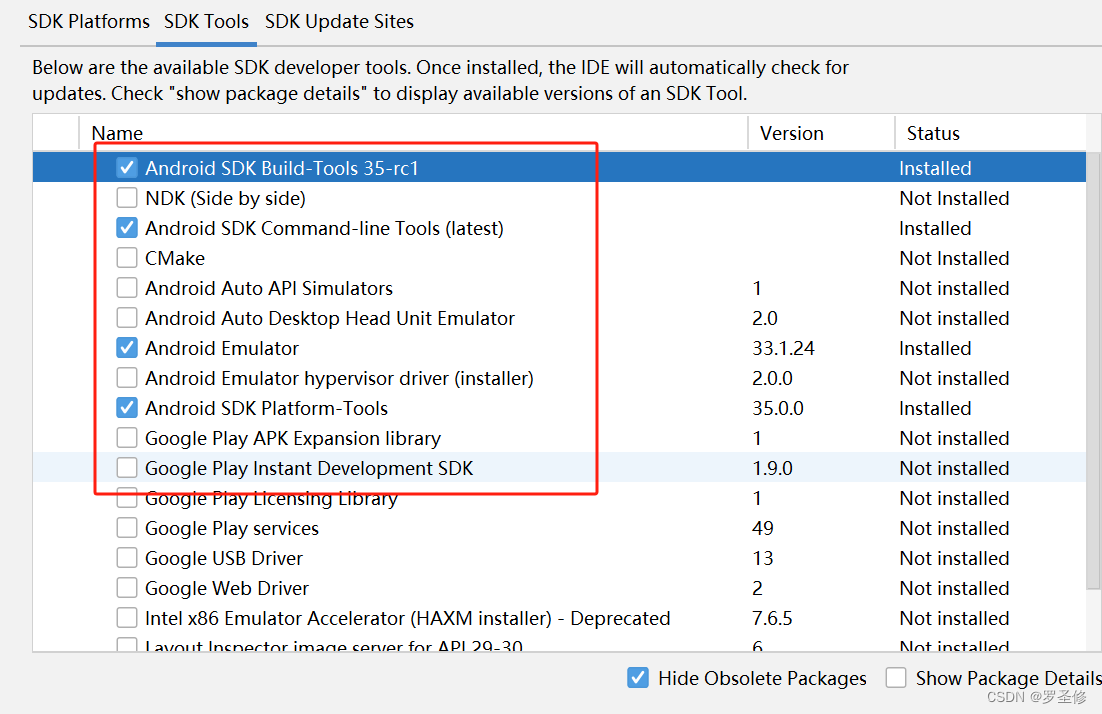Click version '33.1.24' of Android Emulator
Image resolution: width=1102 pixels, height=714 pixels.
(x=783, y=349)
